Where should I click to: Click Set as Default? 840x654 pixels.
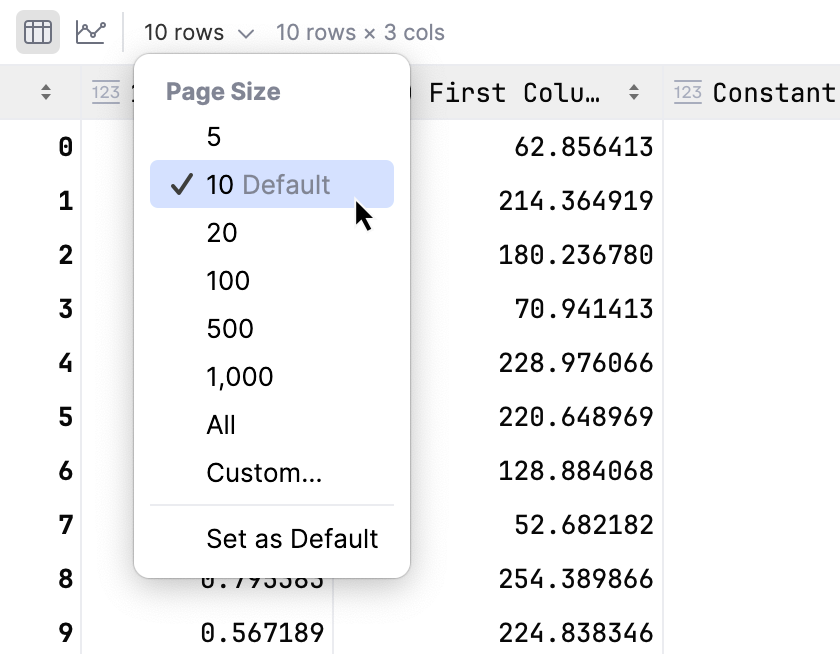[x=292, y=538]
